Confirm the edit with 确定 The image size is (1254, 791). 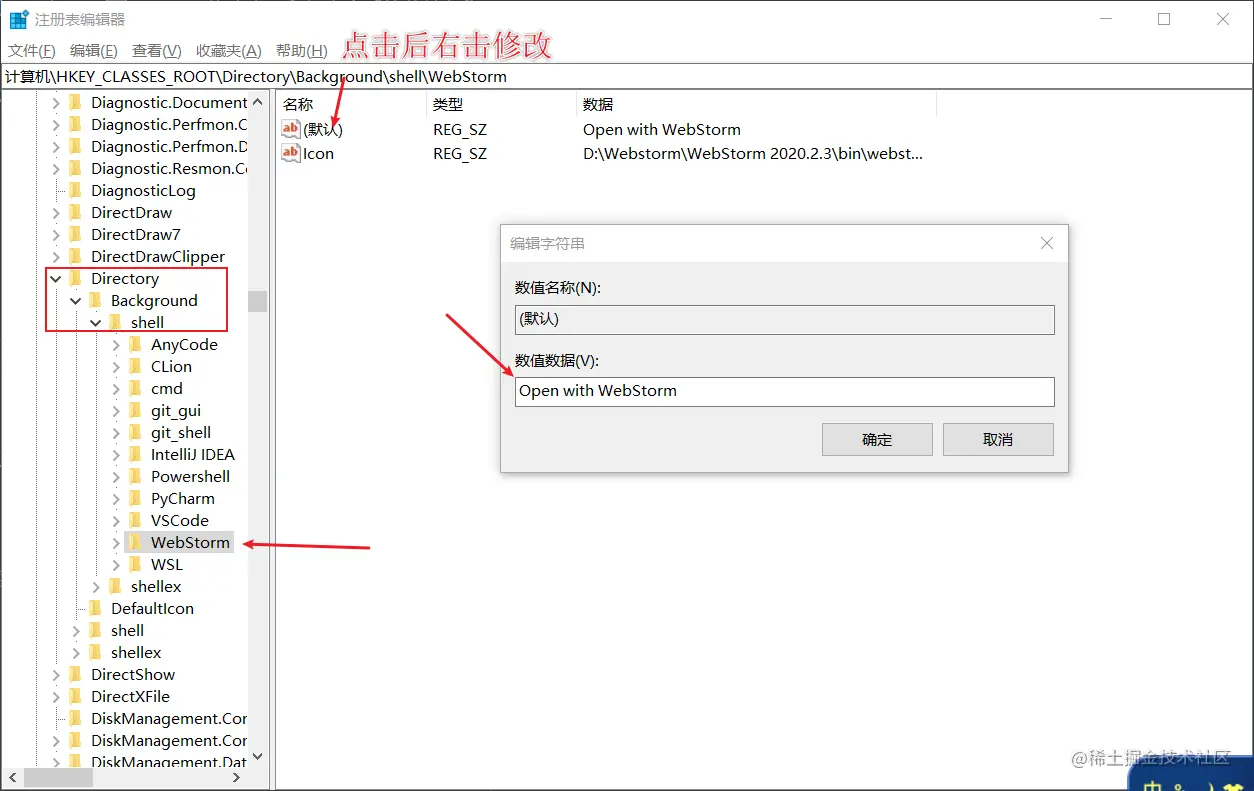877,439
